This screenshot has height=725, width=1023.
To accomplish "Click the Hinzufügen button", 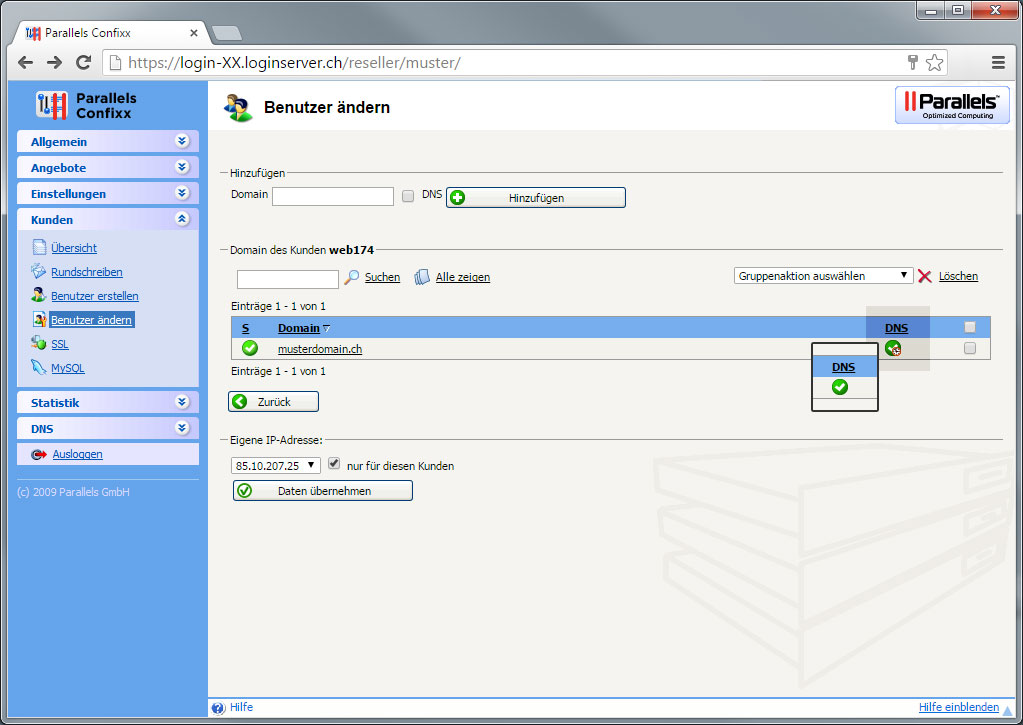I will tap(536, 198).
